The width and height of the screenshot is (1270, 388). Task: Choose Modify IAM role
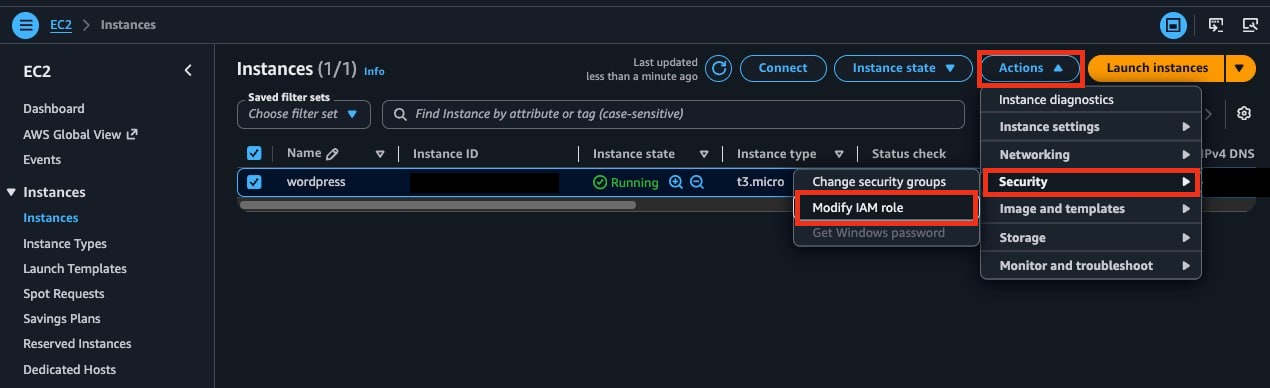[885, 207]
